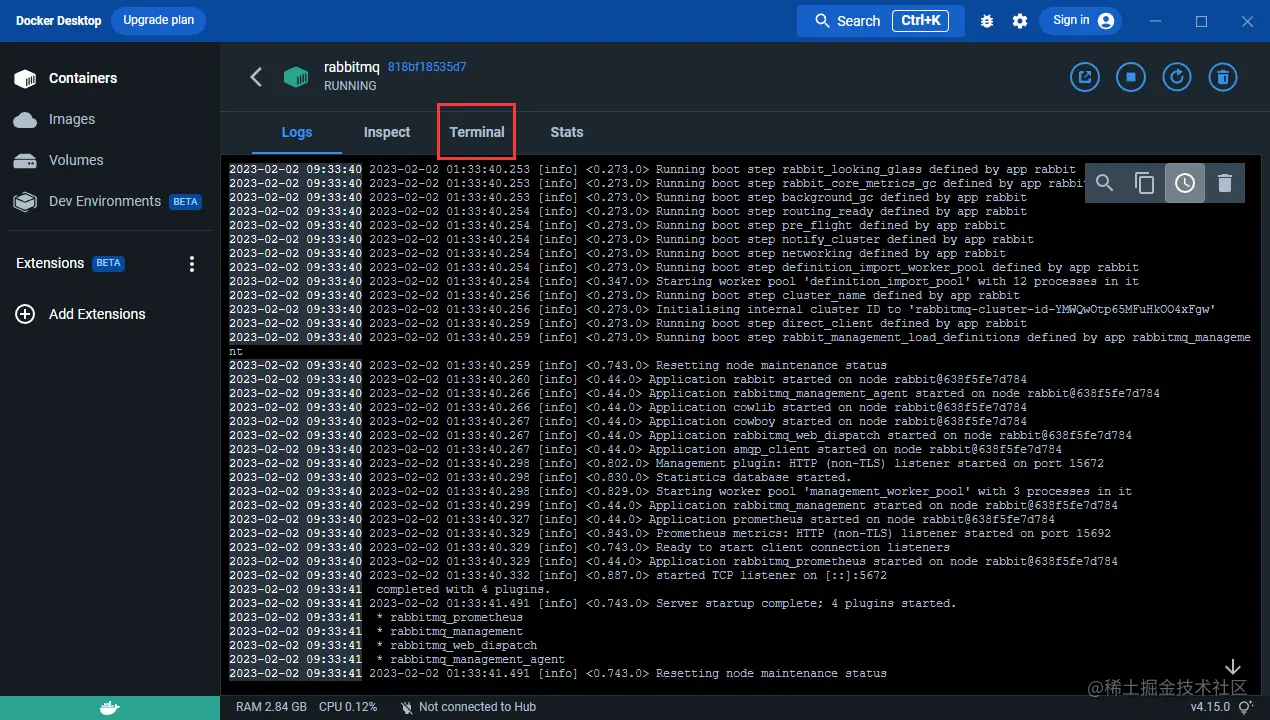Click RAM 2.84 GB status entry

(x=271, y=707)
